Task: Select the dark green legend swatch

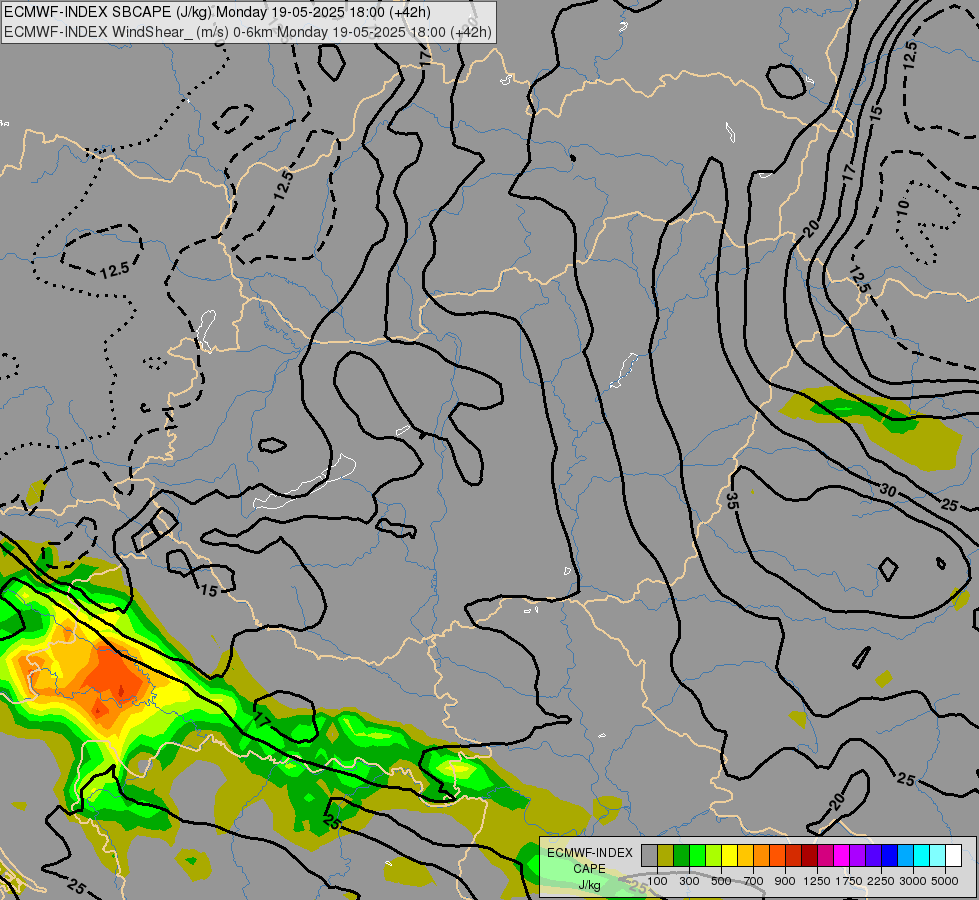Action: point(681,856)
